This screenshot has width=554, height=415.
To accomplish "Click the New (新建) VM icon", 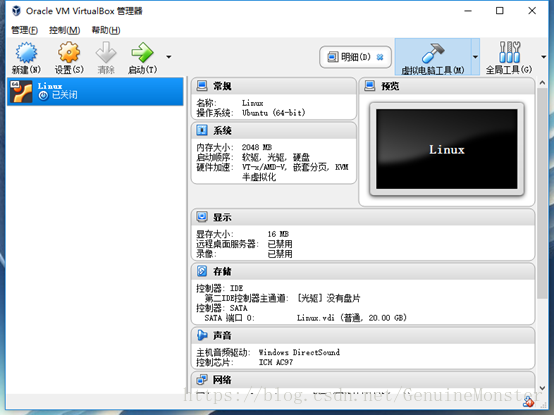I will point(26,53).
